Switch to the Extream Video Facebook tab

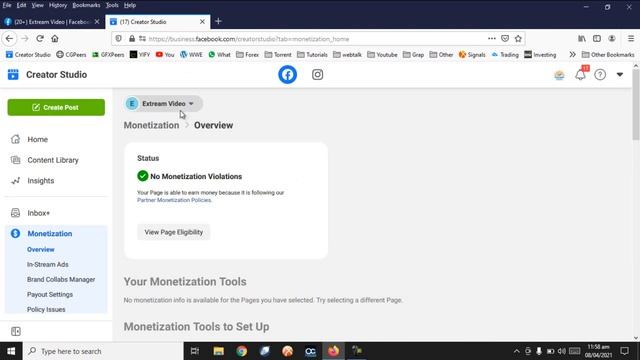pos(51,22)
